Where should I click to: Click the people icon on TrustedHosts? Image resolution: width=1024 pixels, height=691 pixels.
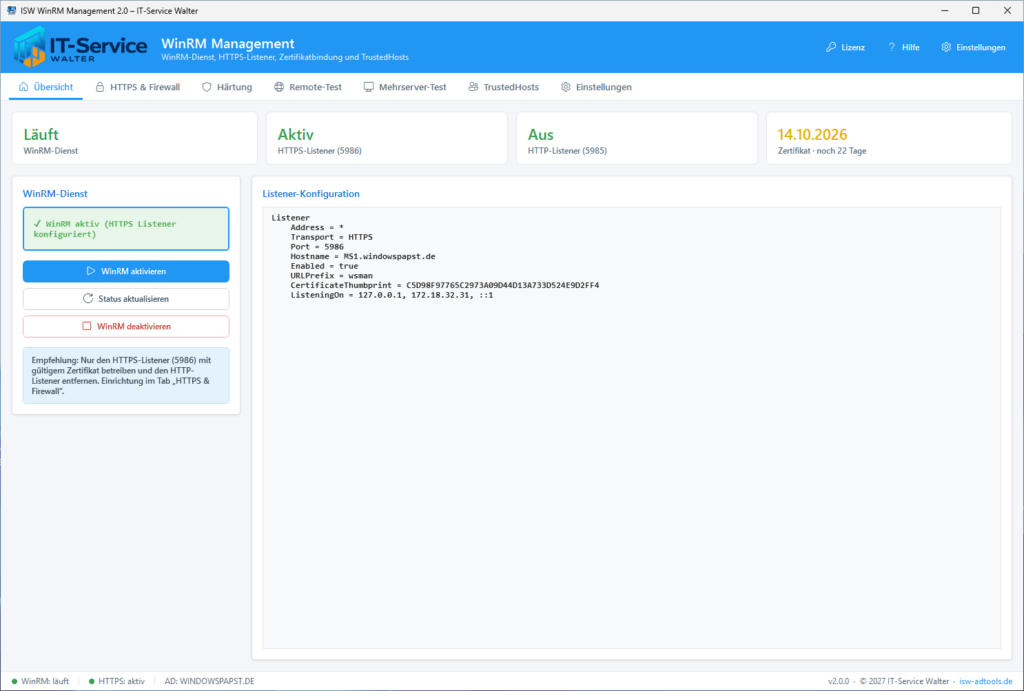point(473,87)
